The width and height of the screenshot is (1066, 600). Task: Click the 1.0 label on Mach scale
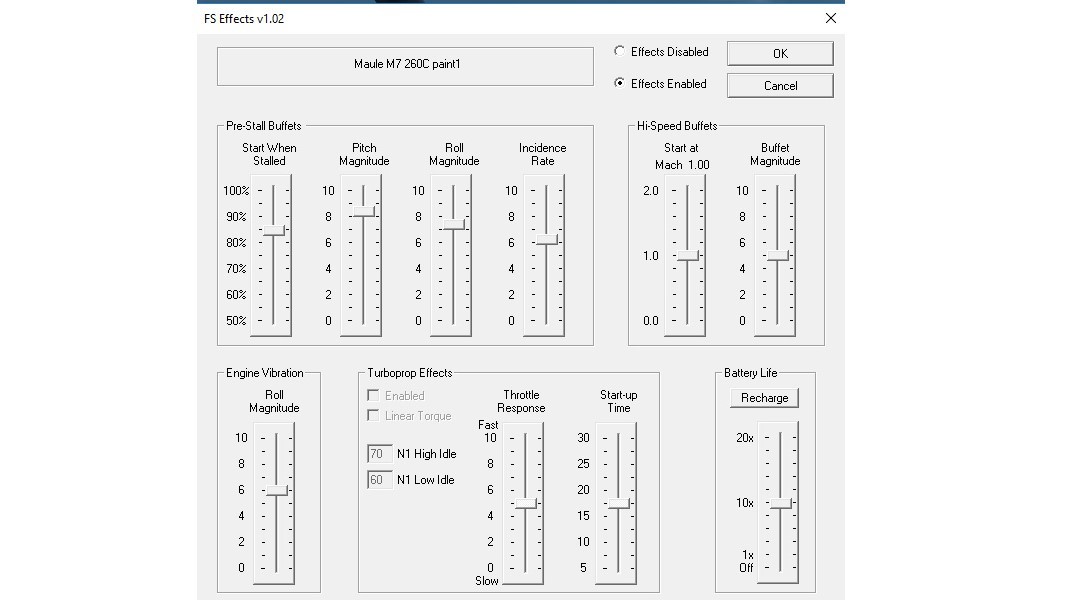pos(651,255)
